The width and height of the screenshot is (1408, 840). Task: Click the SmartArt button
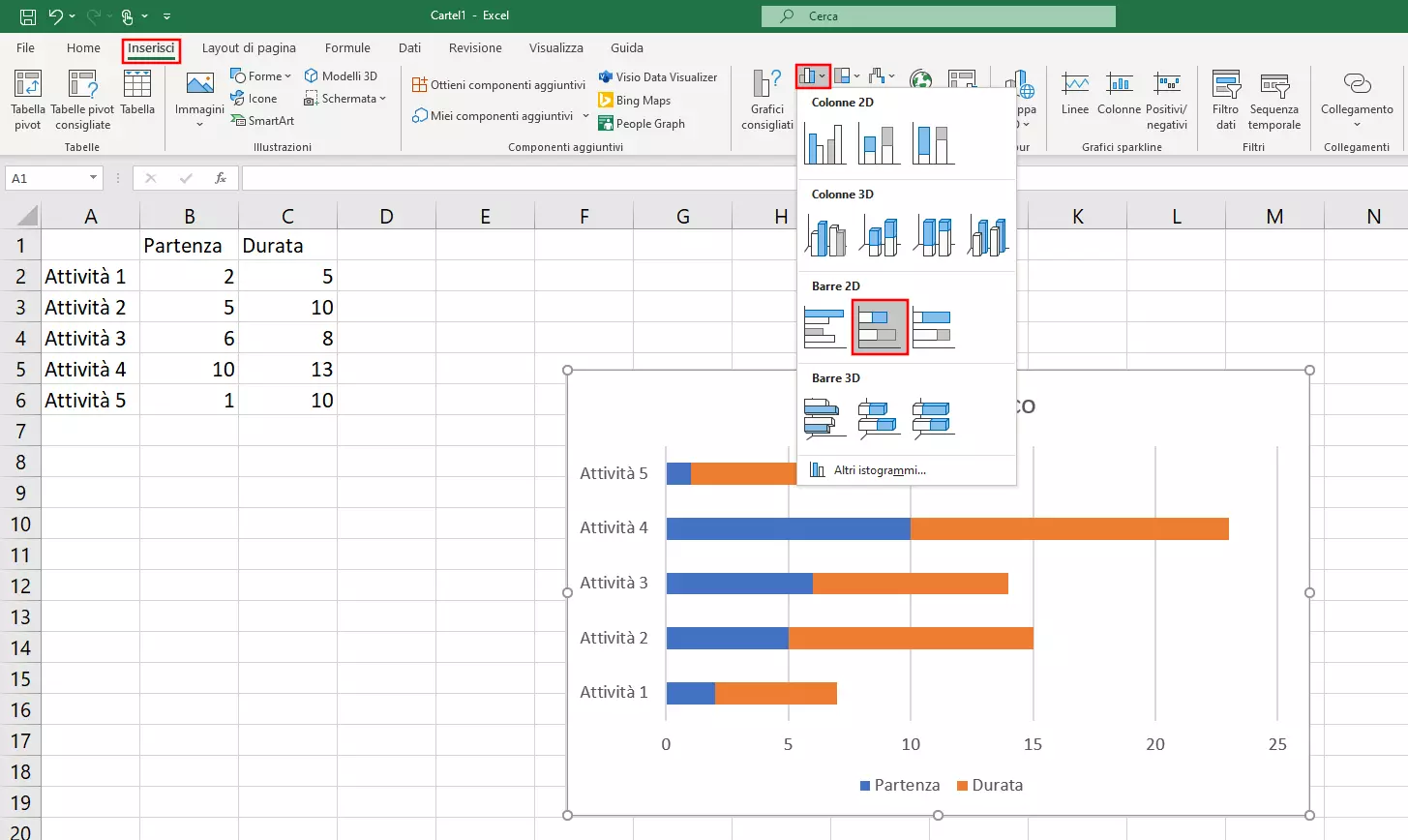pyautogui.click(x=262, y=120)
